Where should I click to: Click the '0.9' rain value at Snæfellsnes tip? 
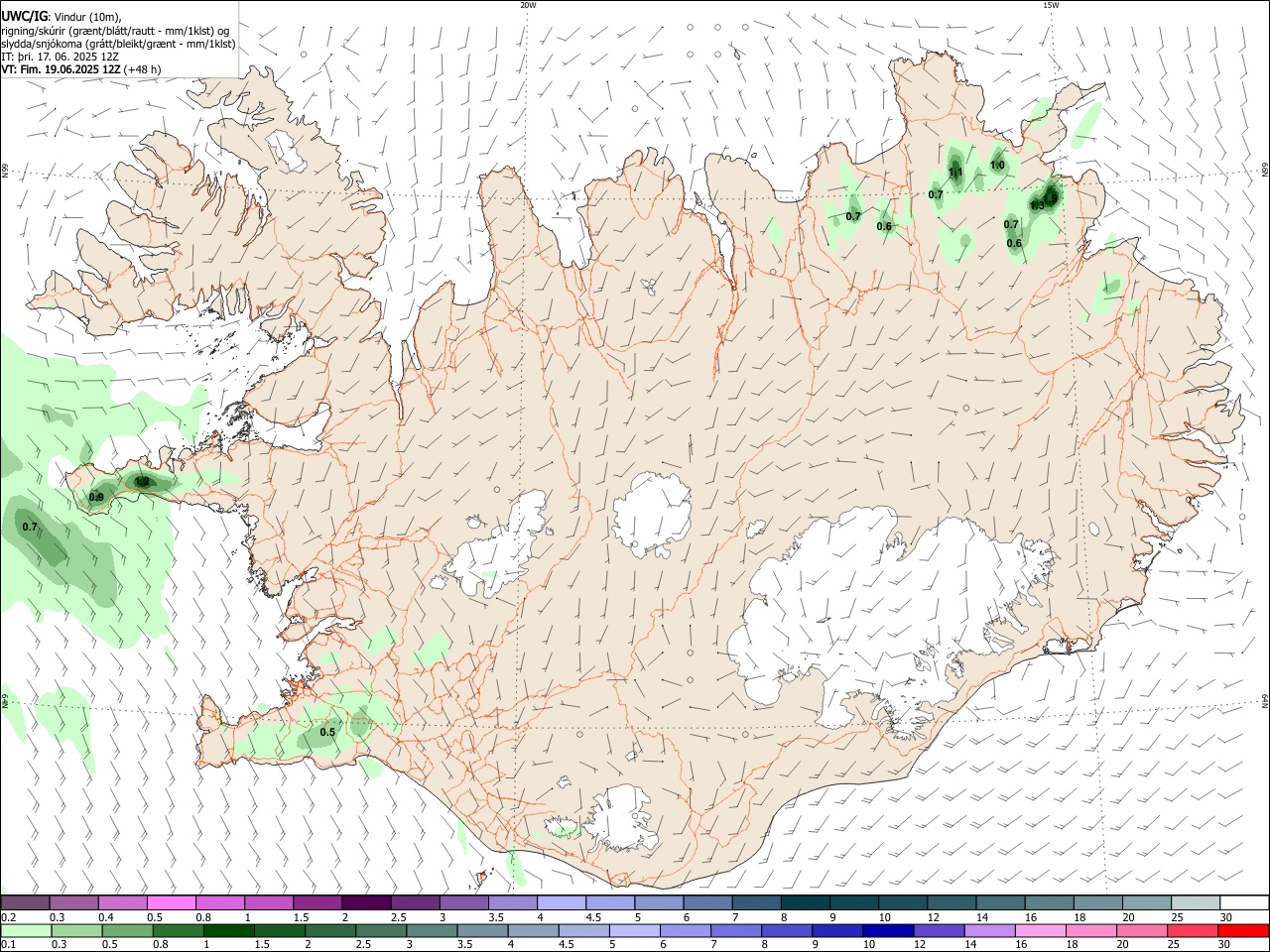coord(96,498)
